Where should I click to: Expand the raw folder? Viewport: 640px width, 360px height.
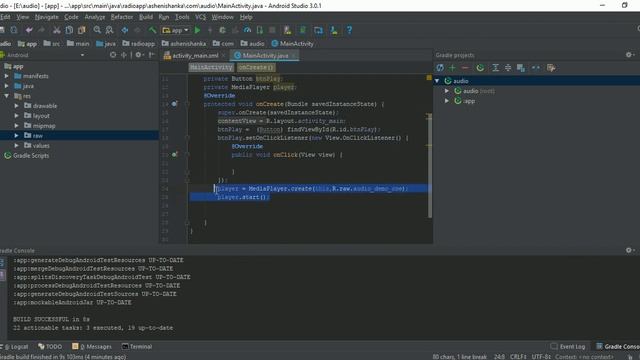pyautogui.click(x=17, y=136)
